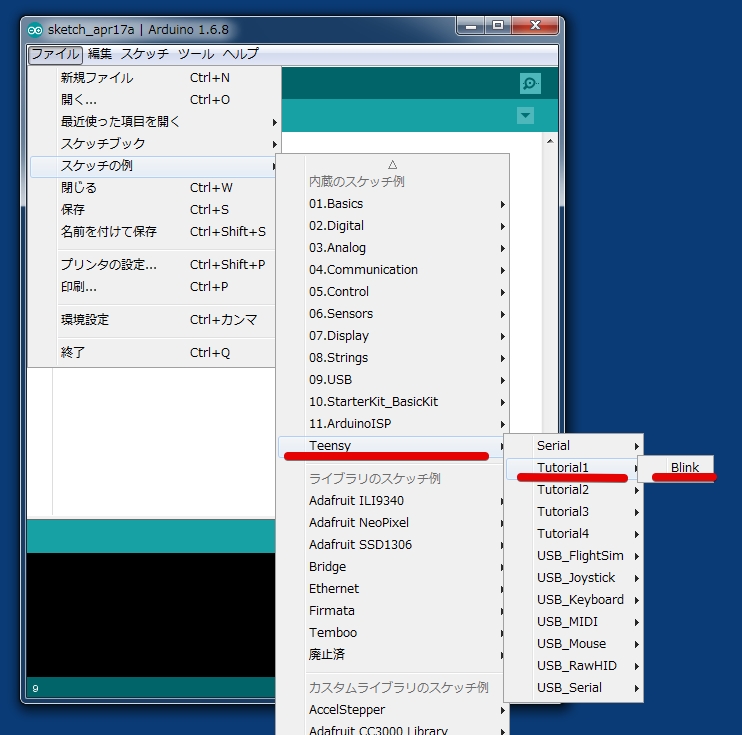The image size is (742, 735).
Task: Open the ファイル menu
Action: [x=55, y=54]
